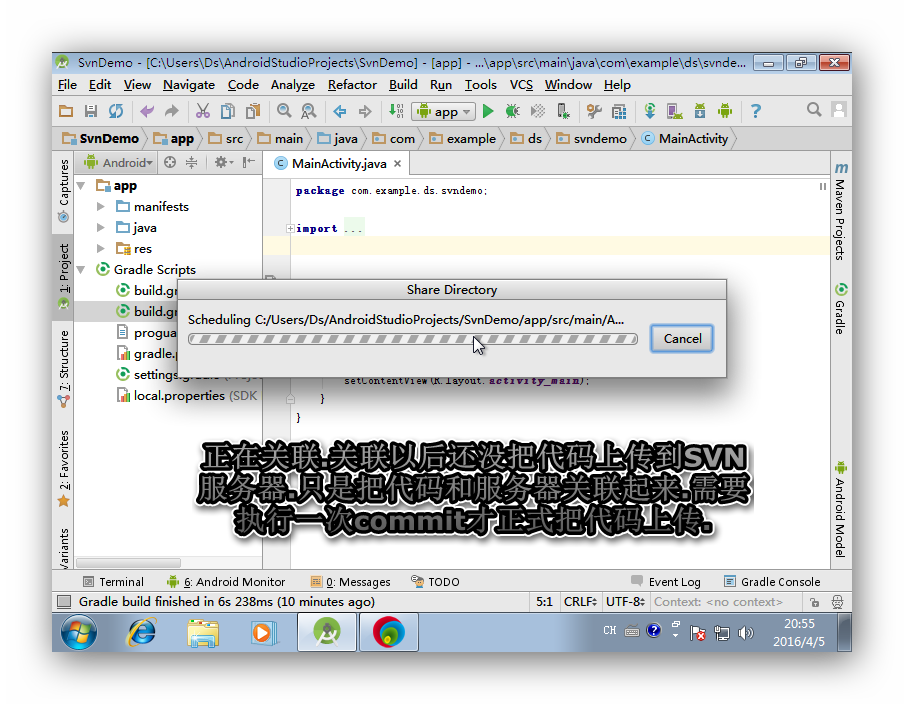Click the green Run app button
The image size is (904, 704).
pyautogui.click(x=488, y=111)
